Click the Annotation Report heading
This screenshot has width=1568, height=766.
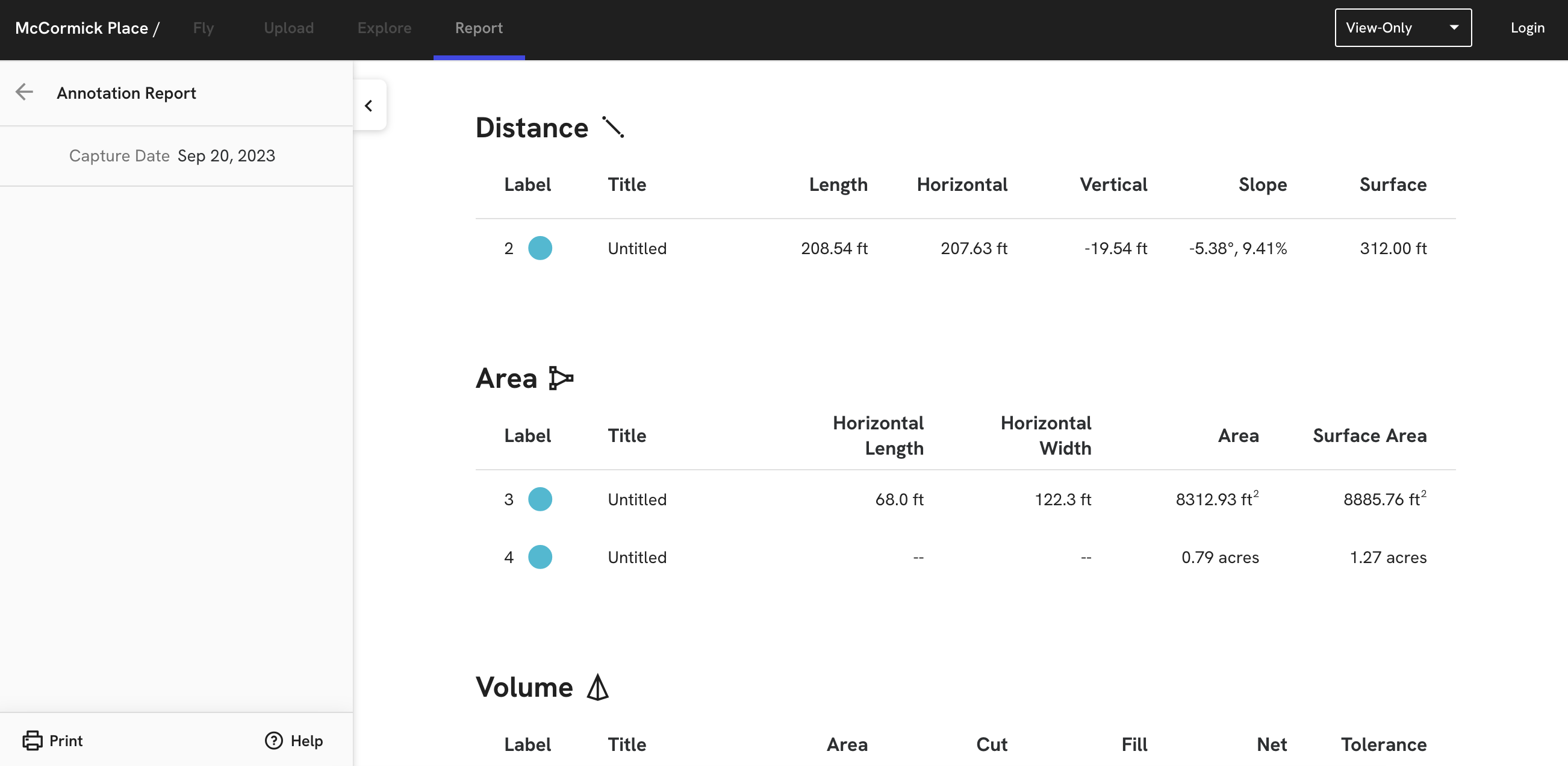click(x=126, y=93)
